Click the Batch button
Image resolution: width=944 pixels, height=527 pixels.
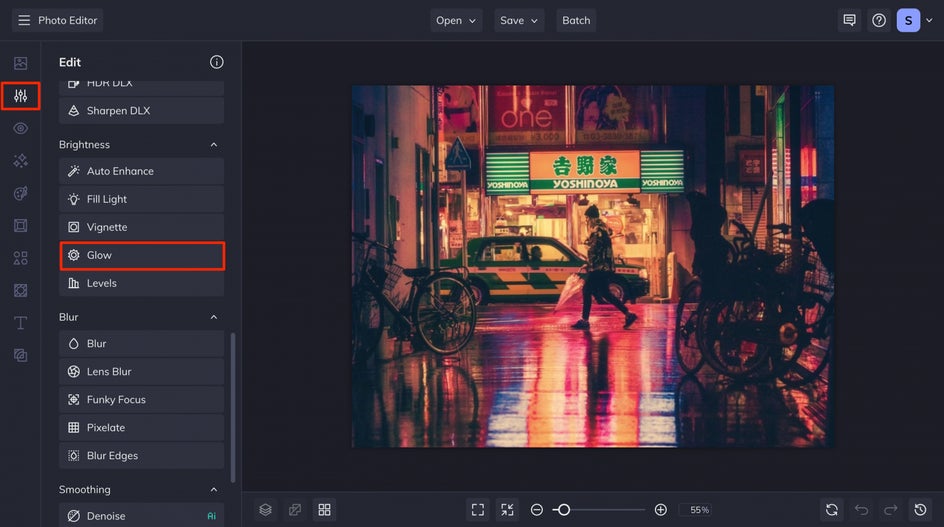click(576, 20)
